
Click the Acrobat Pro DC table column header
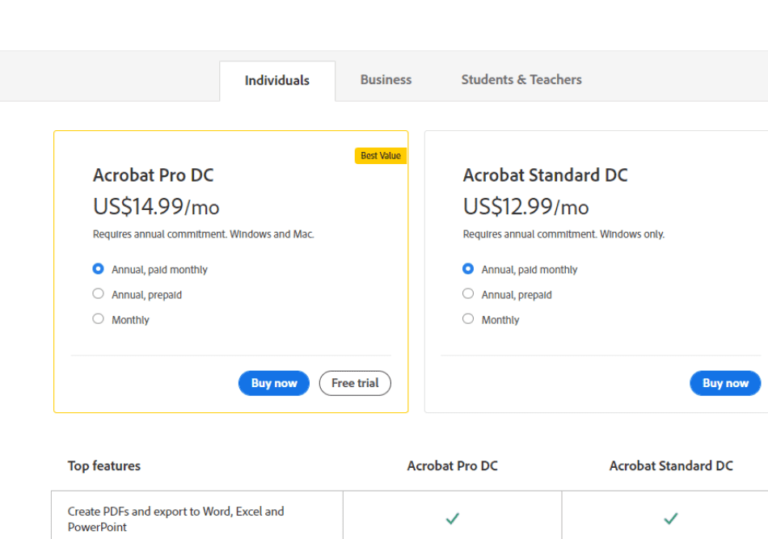click(x=453, y=466)
